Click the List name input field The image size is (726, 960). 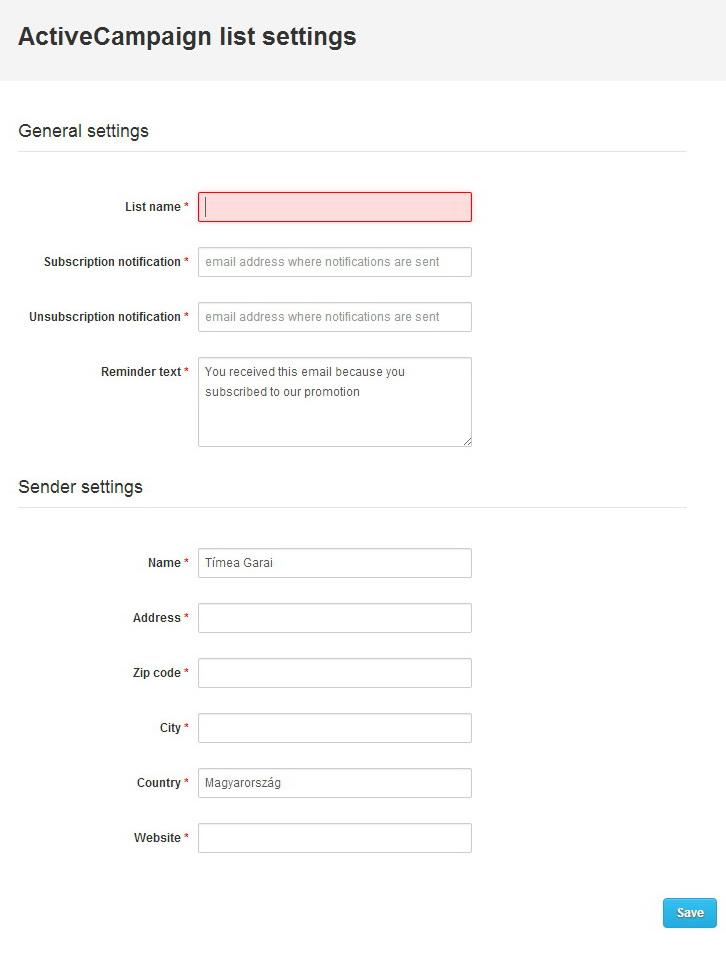(335, 207)
